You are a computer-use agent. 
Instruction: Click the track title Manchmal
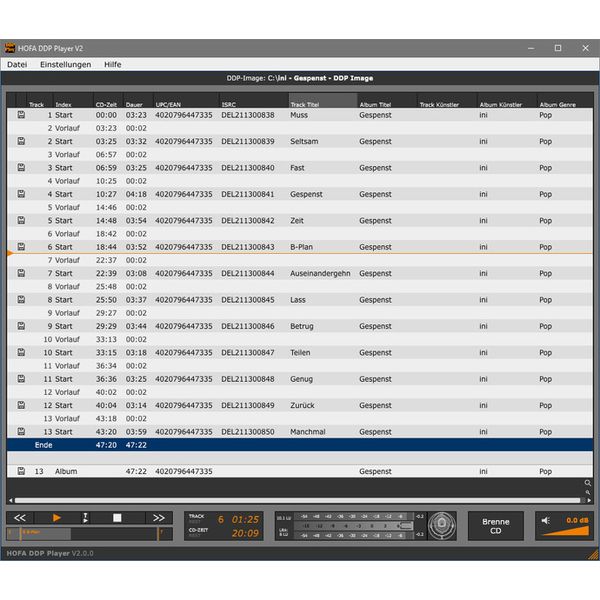coord(308,432)
